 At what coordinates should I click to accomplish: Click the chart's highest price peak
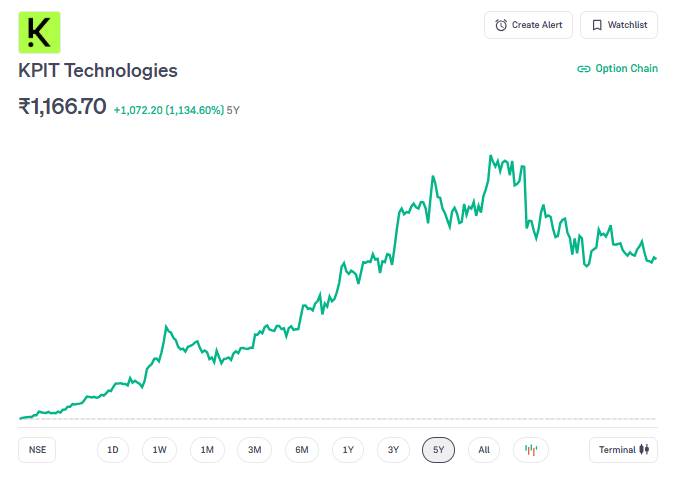pyautogui.click(x=490, y=156)
